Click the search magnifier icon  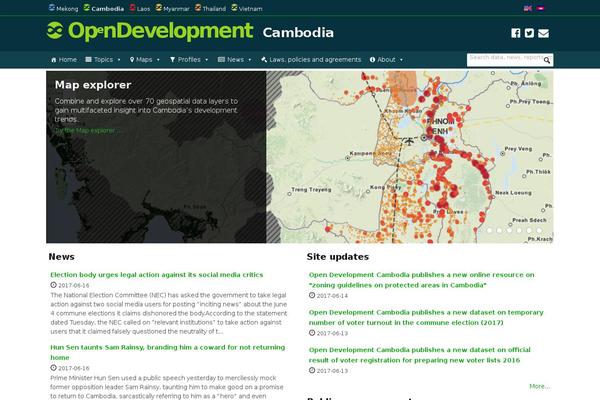(547, 60)
